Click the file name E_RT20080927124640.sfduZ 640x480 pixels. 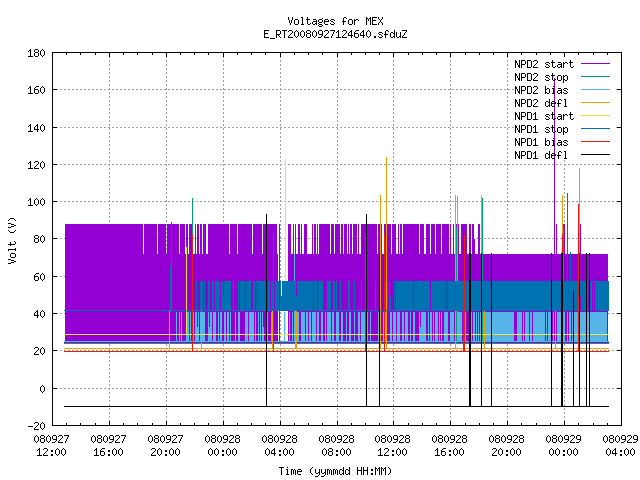[335, 34]
